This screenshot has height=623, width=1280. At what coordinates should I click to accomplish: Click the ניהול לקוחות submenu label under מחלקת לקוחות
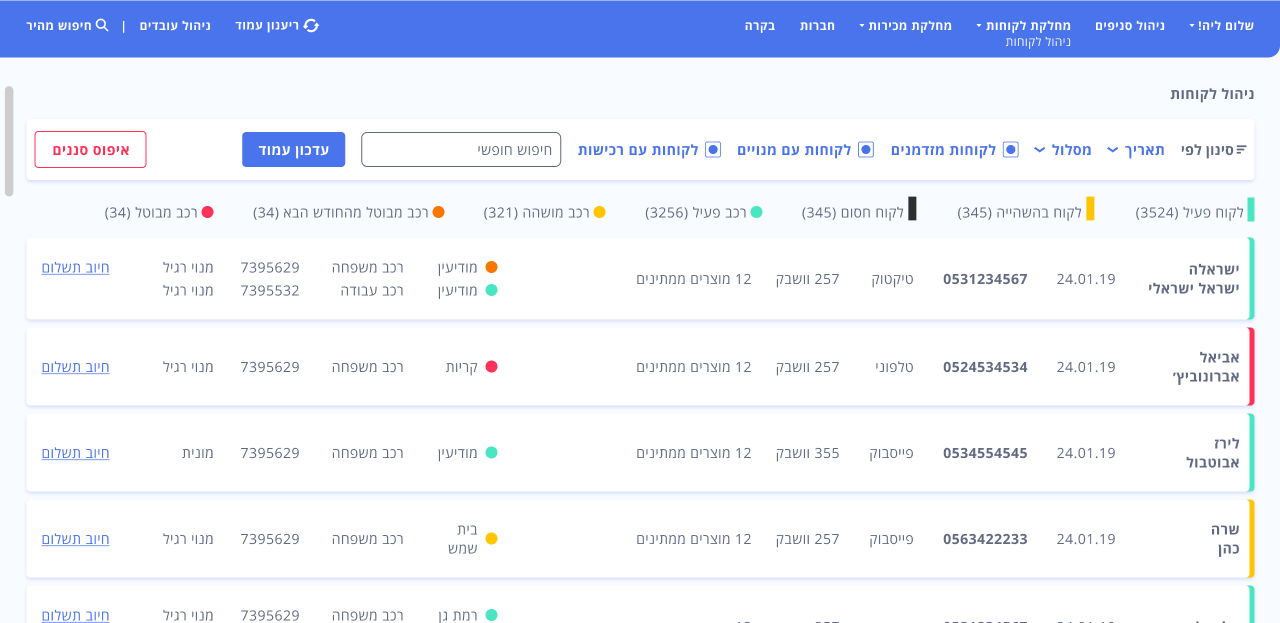click(x=1038, y=42)
